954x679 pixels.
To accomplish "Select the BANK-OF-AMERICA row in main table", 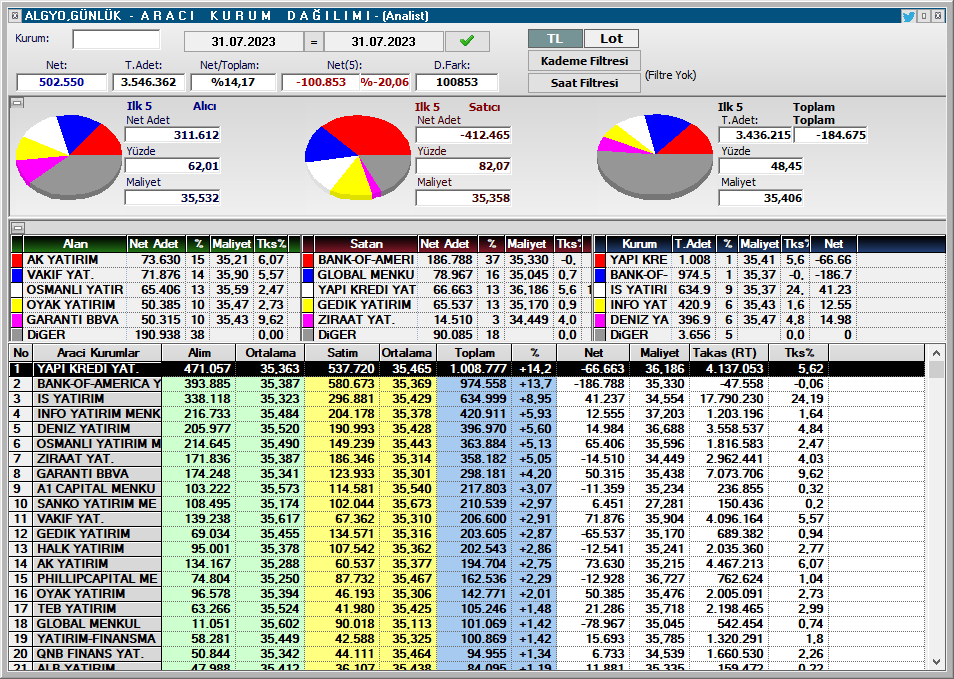I will coord(467,384).
